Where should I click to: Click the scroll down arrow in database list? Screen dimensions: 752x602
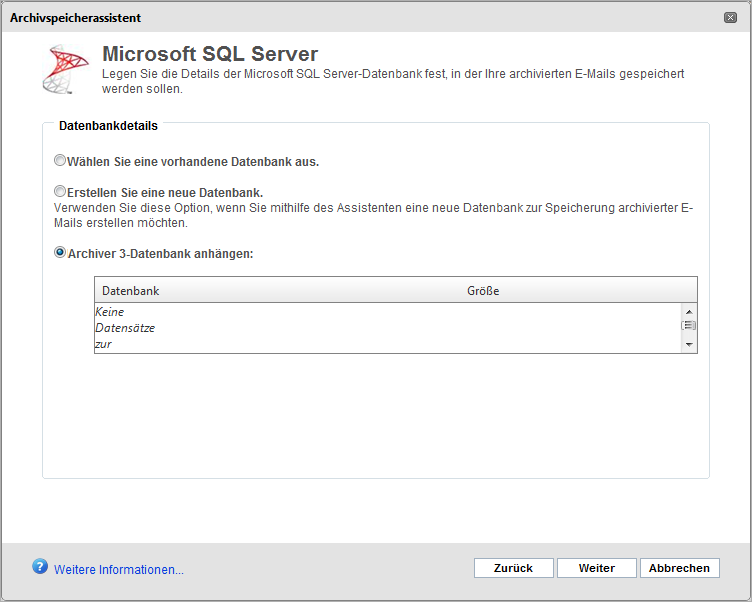click(x=689, y=344)
